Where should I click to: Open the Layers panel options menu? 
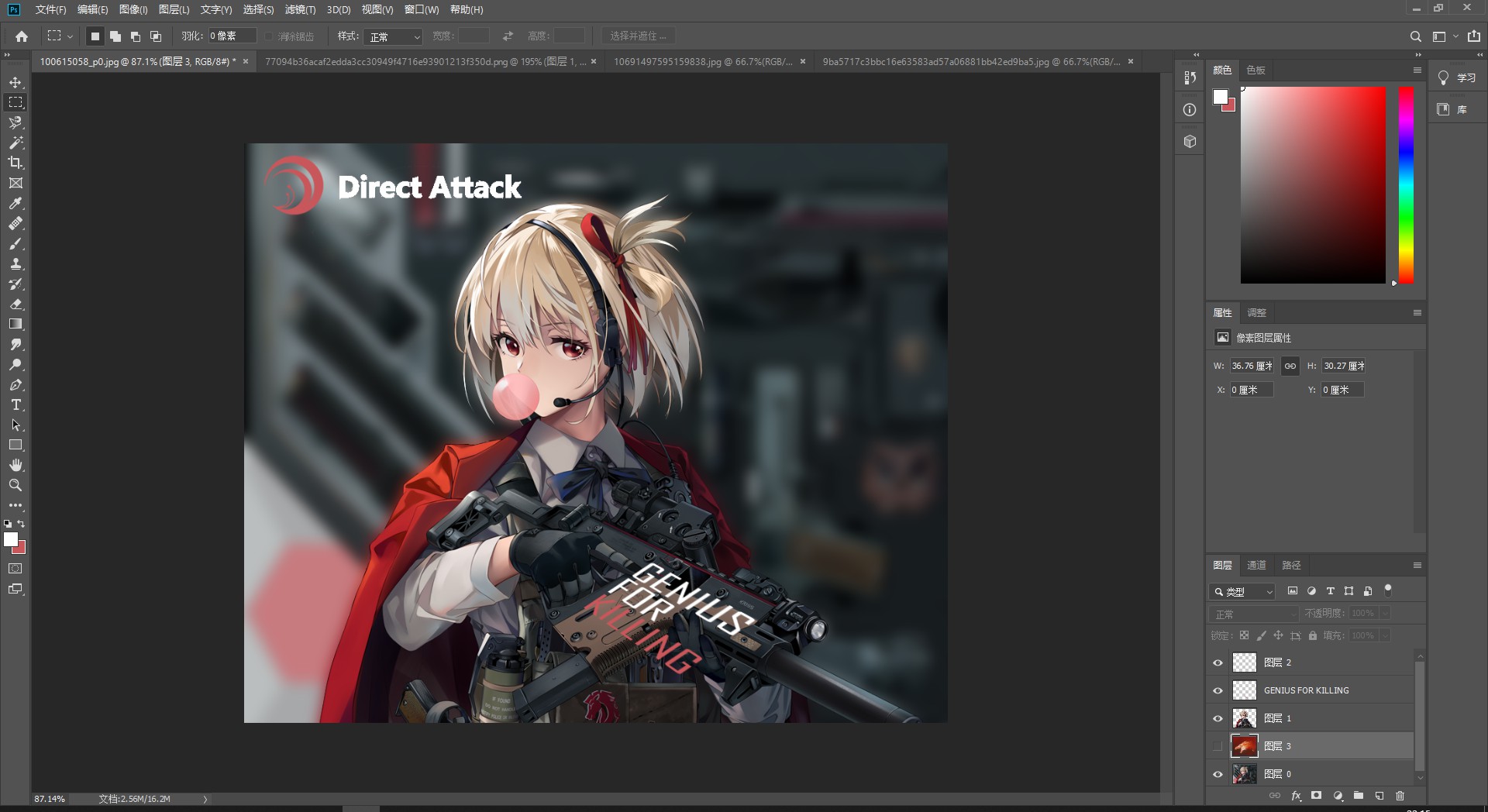(x=1417, y=566)
